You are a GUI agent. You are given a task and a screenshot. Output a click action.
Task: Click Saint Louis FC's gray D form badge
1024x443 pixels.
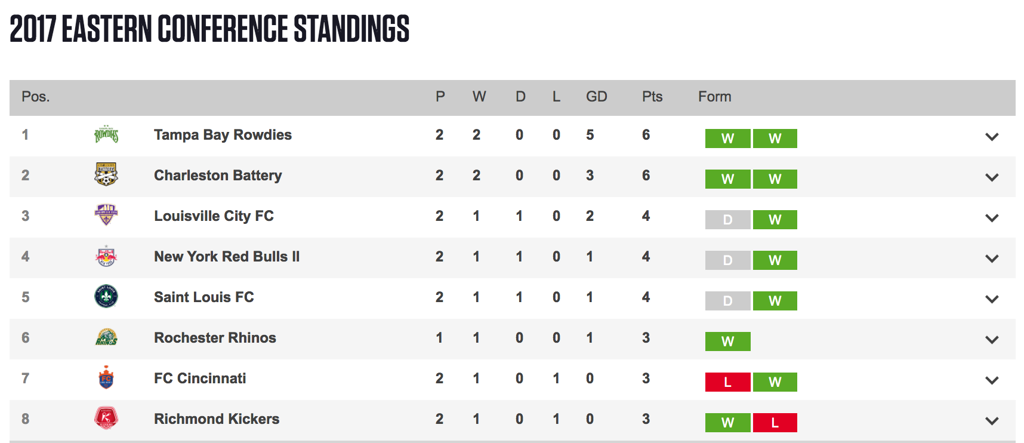coord(728,301)
